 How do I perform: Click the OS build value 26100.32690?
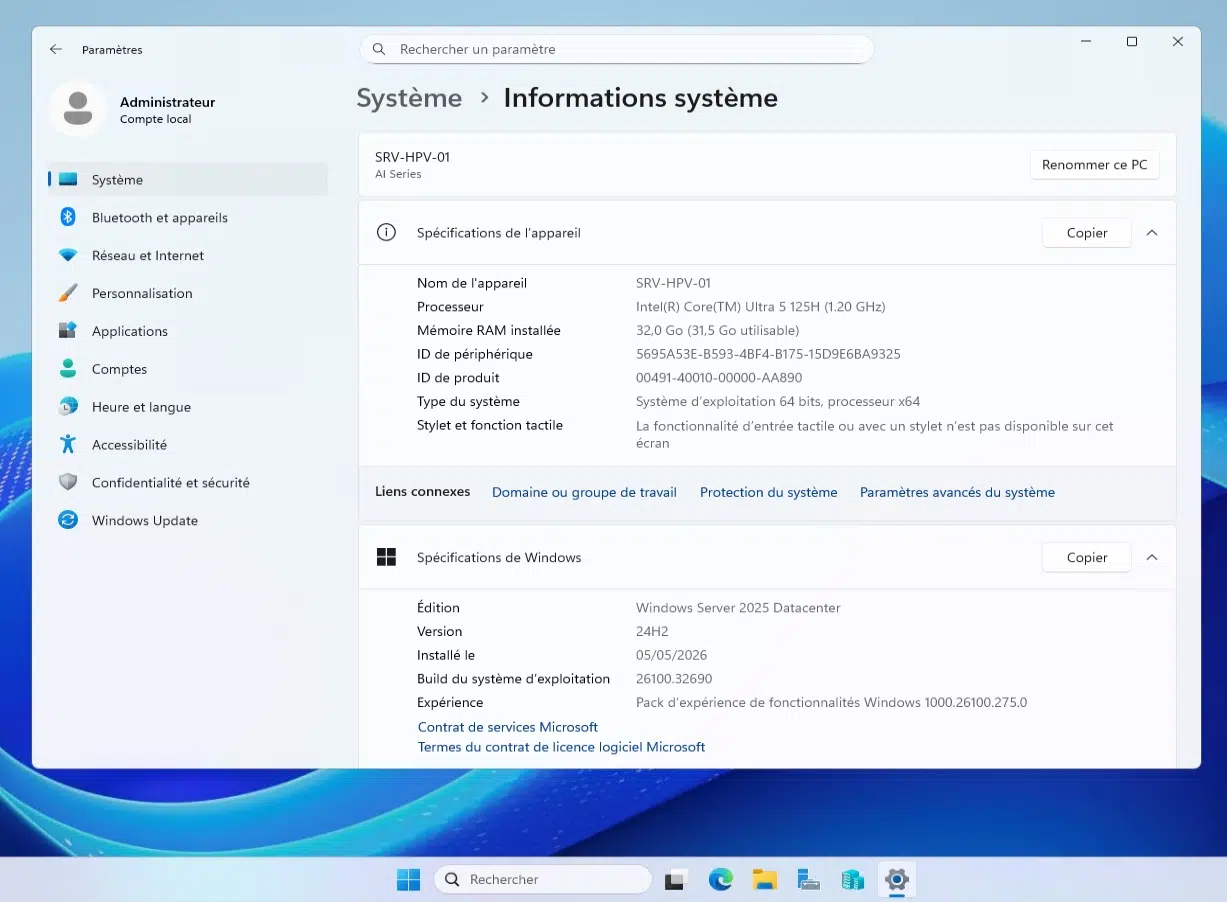click(674, 679)
